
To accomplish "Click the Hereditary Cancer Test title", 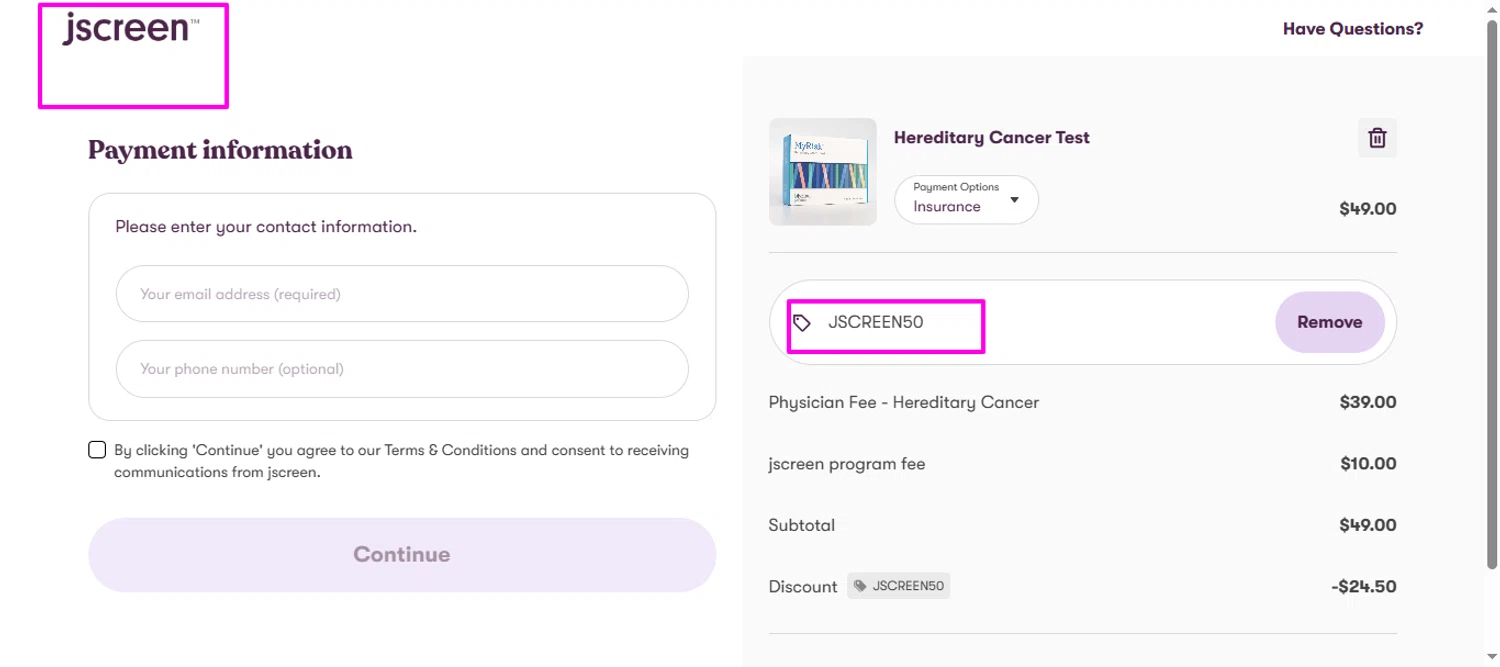I will click(x=992, y=138).
